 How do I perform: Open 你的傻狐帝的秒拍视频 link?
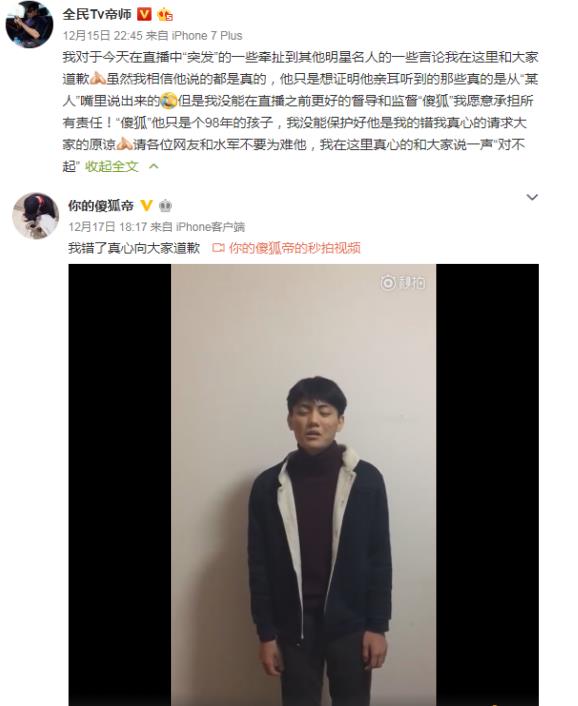294,248
